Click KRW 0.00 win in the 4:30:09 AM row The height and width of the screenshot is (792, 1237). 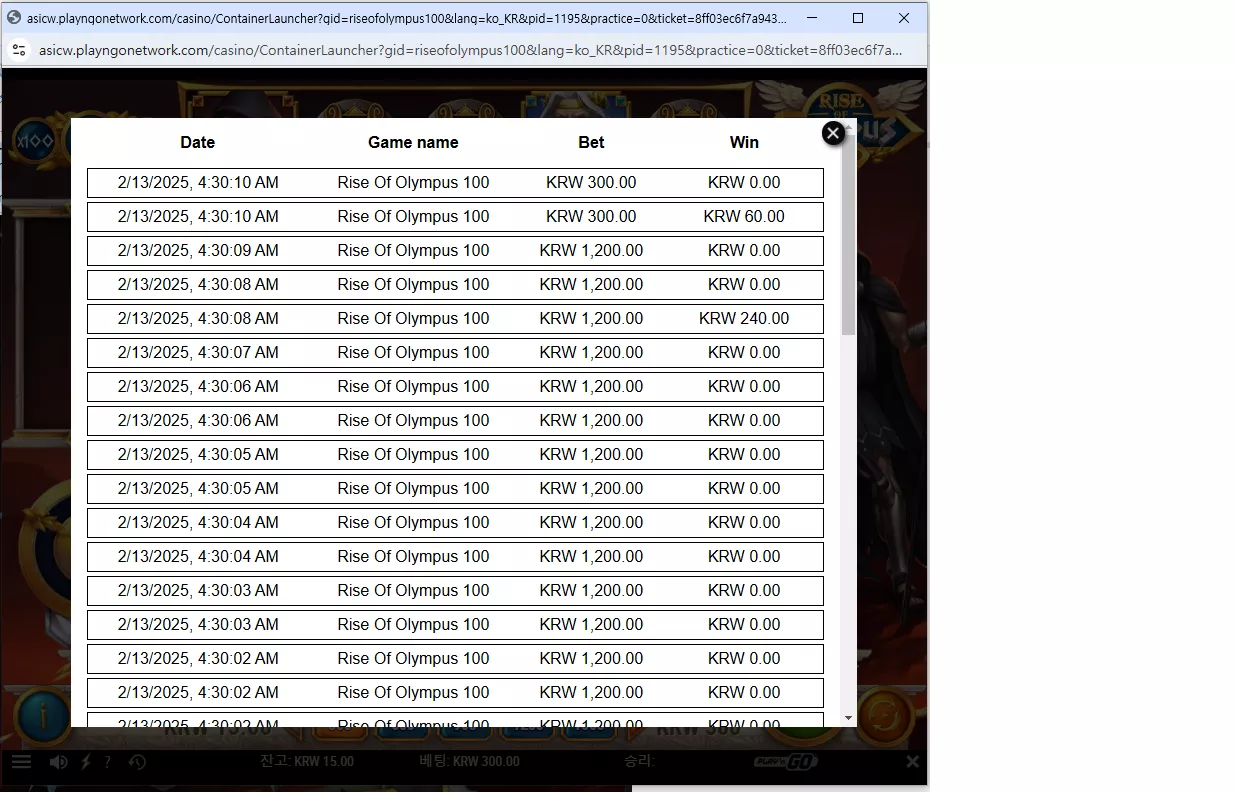tap(744, 250)
